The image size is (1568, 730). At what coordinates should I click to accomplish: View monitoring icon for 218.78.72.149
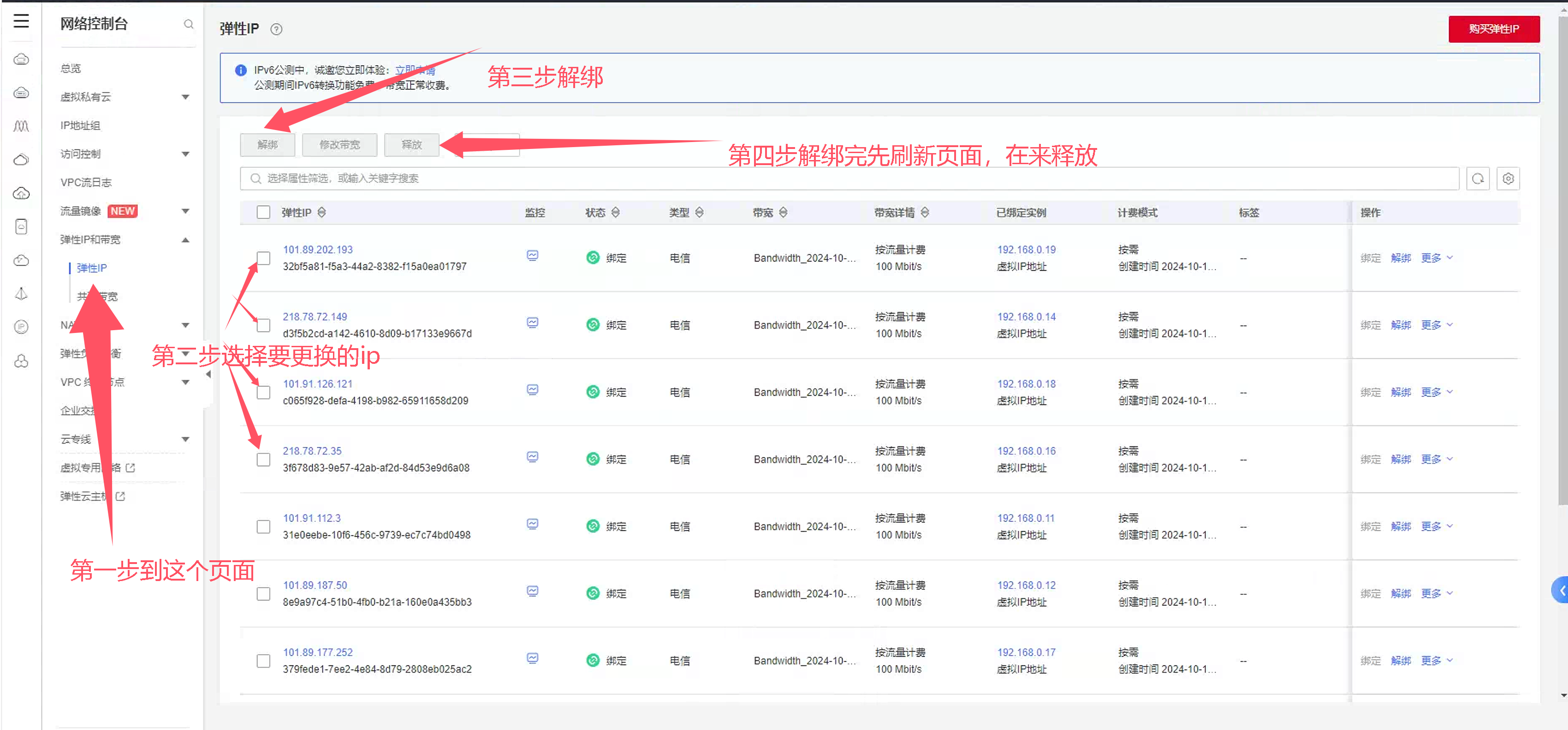(533, 323)
